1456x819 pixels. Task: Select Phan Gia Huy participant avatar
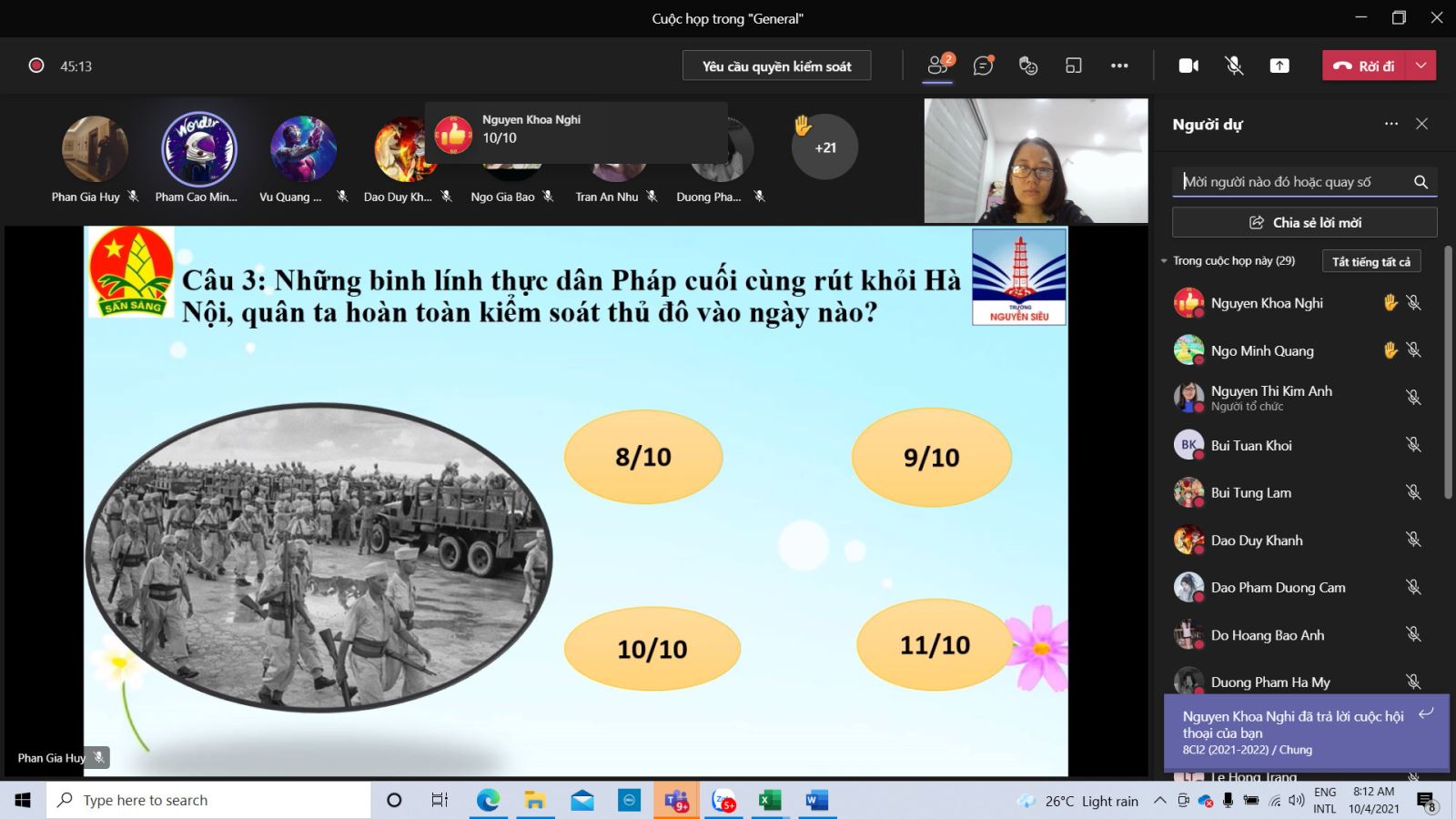click(95, 148)
